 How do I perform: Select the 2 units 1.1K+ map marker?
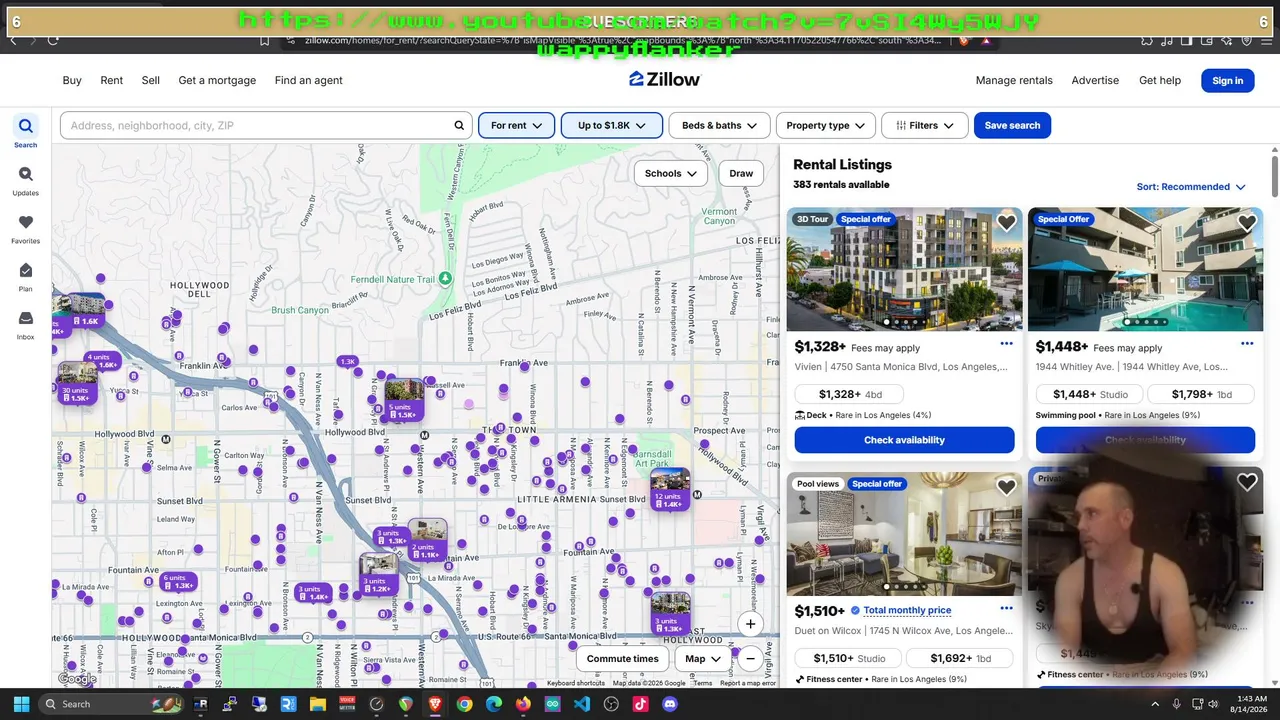click(427, 540)
